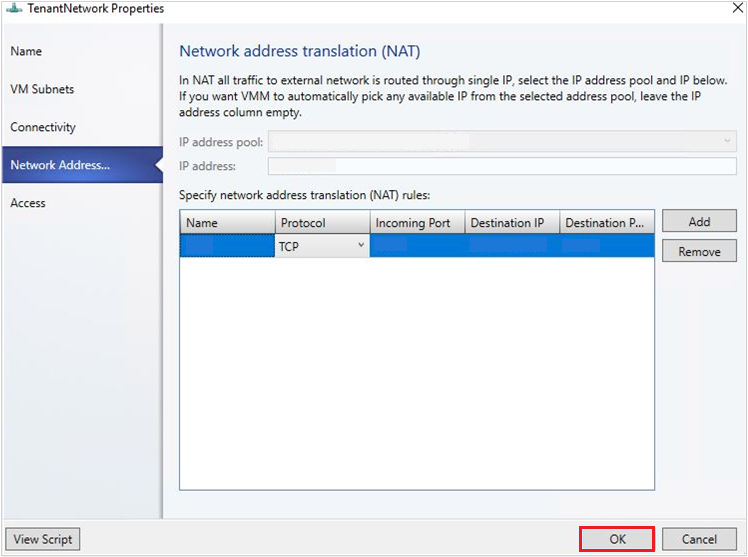Expand the IP address pool dropdown
Viewport: 748px width, 557px height.
point(502,141)
